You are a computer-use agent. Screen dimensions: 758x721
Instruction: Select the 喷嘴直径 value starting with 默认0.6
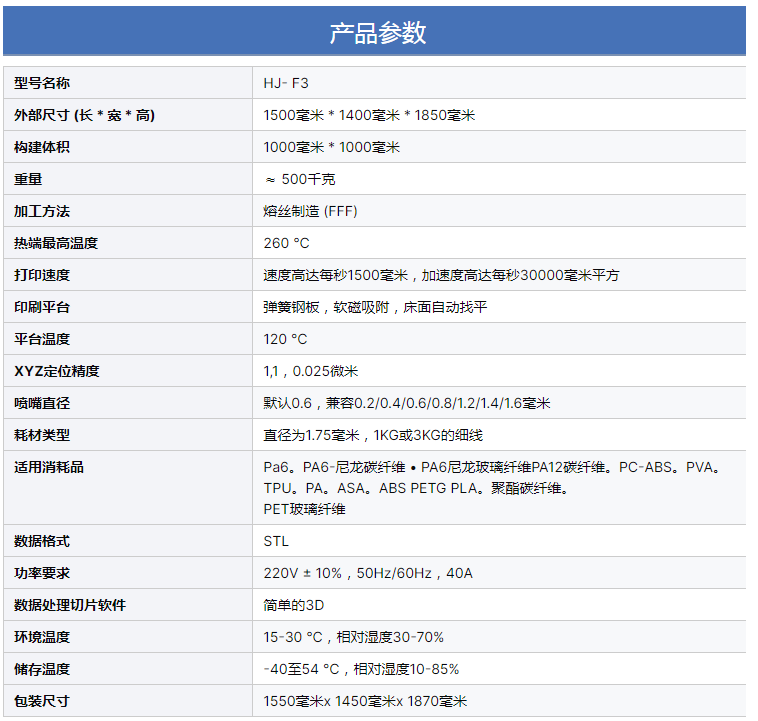tap(406, 403)
